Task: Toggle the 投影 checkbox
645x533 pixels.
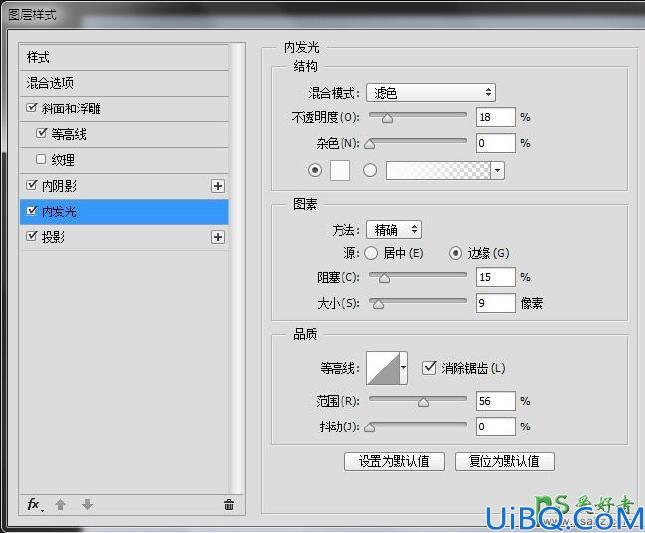Action: (x=31, y=236)
